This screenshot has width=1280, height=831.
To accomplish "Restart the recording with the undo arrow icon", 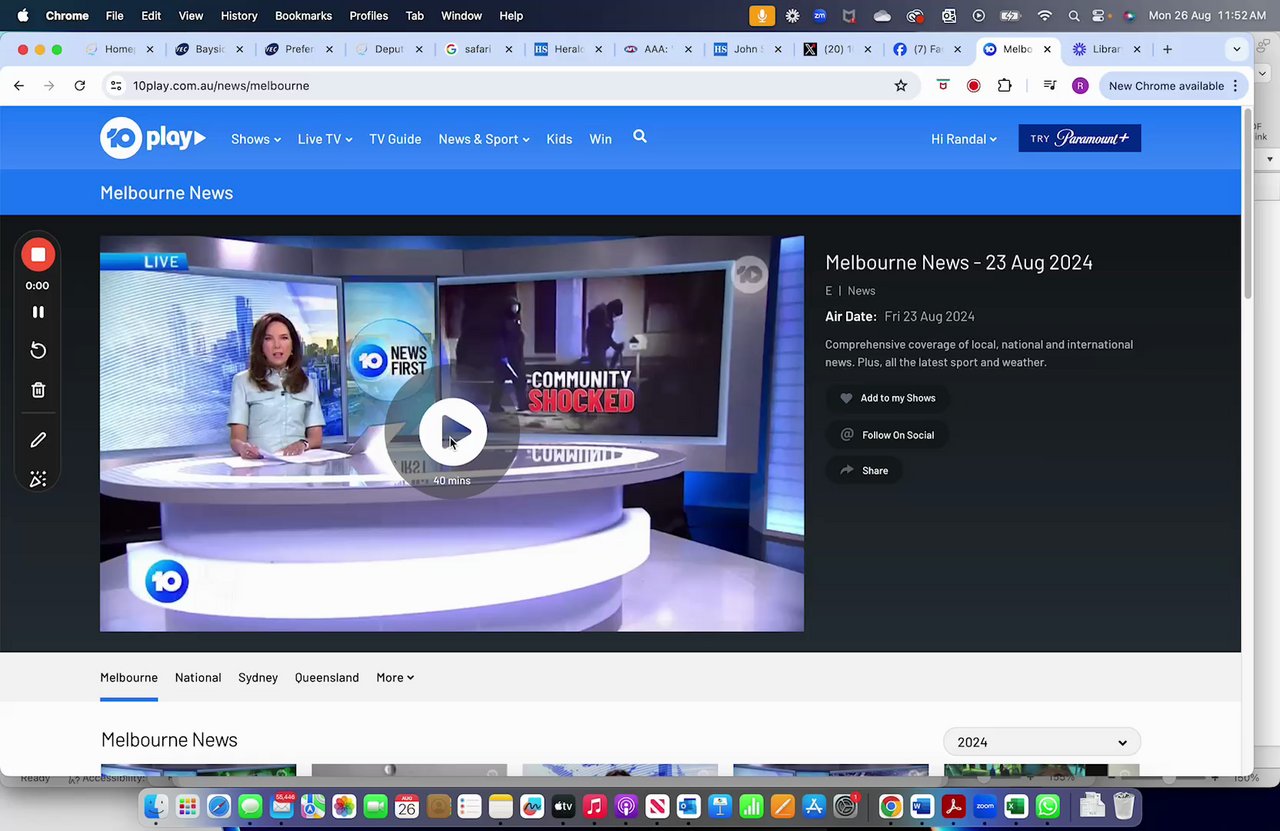I will point(38,350).
